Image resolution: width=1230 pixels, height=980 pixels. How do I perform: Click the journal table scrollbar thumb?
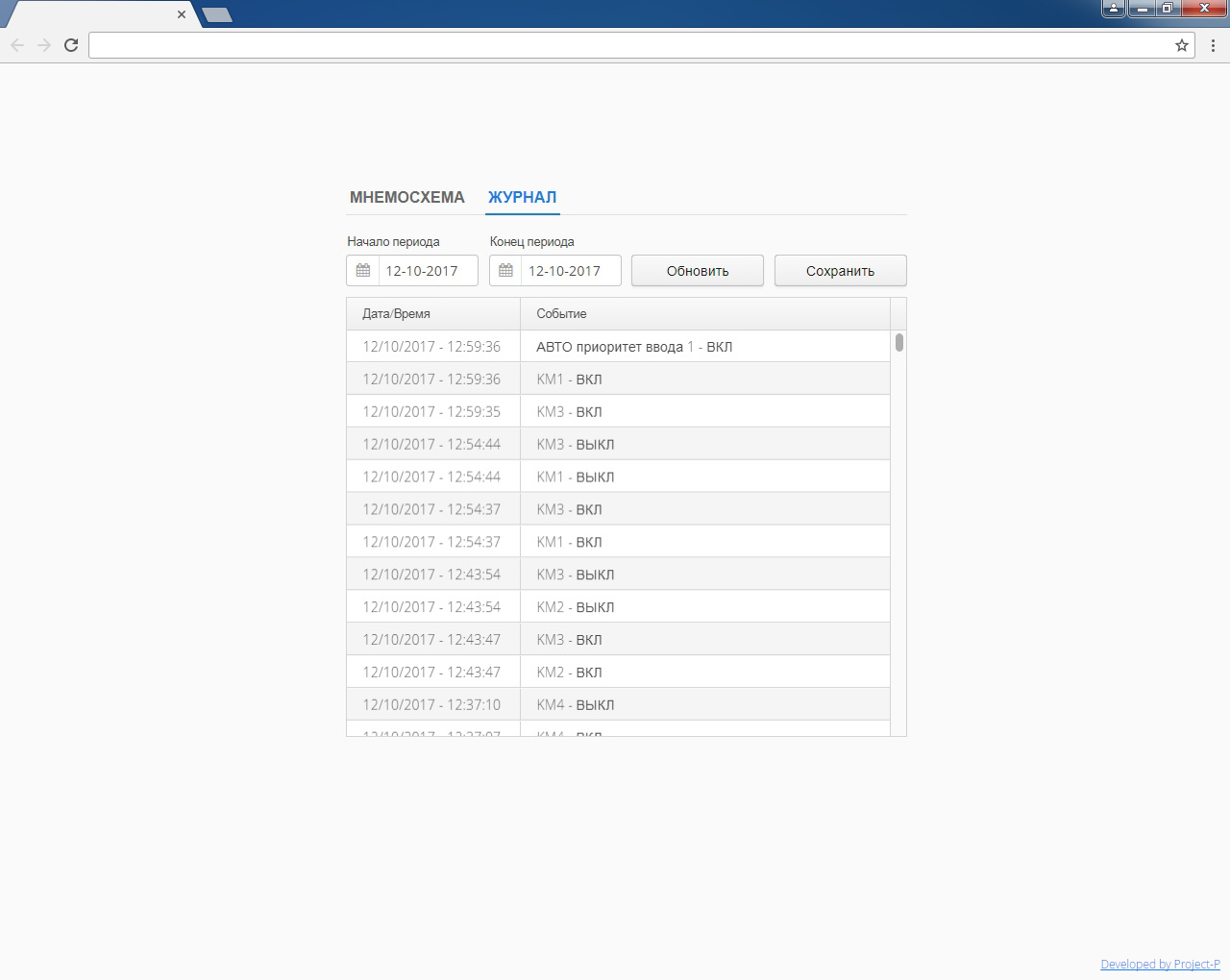point(899,342)
